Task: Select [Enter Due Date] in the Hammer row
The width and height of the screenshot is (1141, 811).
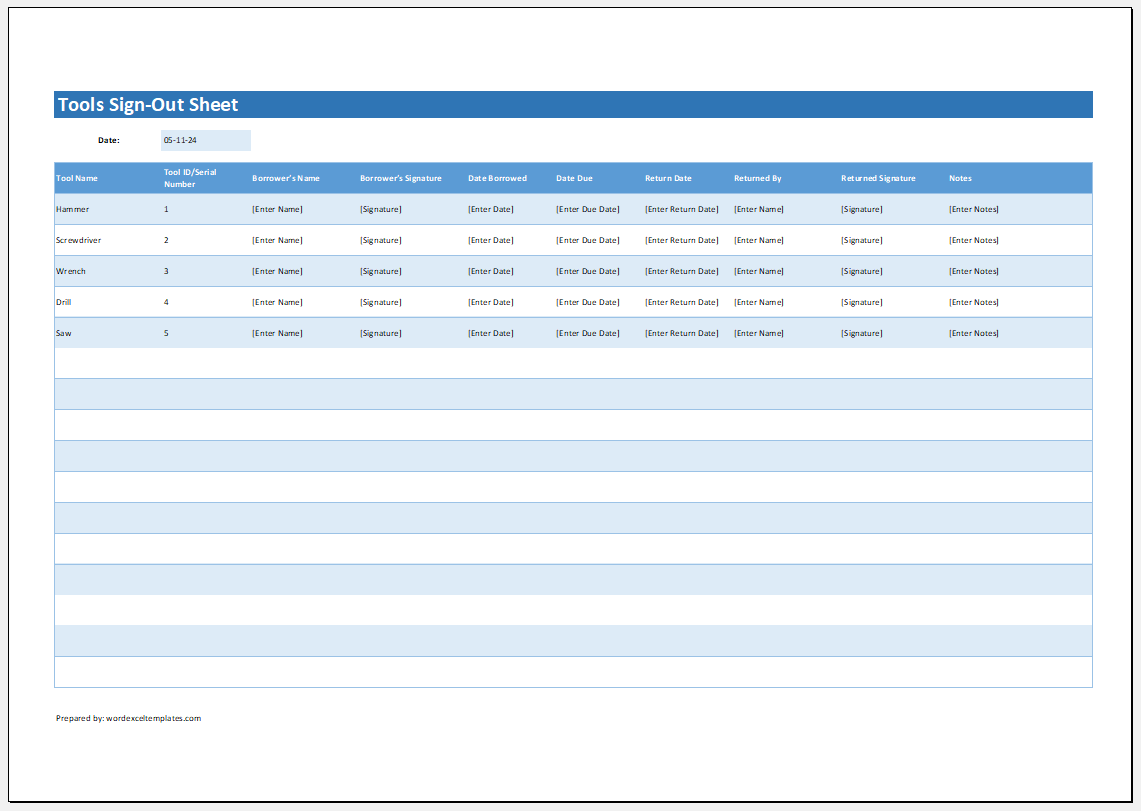Action: [588, 209]
